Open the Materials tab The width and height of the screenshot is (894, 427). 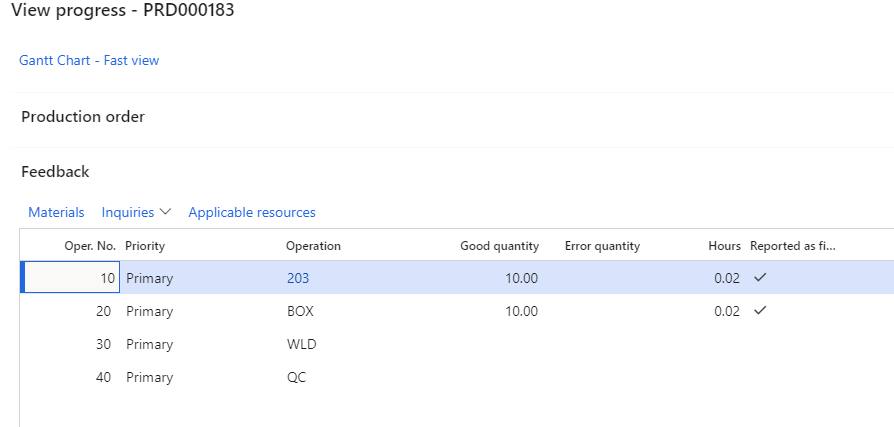click(x=56, y=212)
